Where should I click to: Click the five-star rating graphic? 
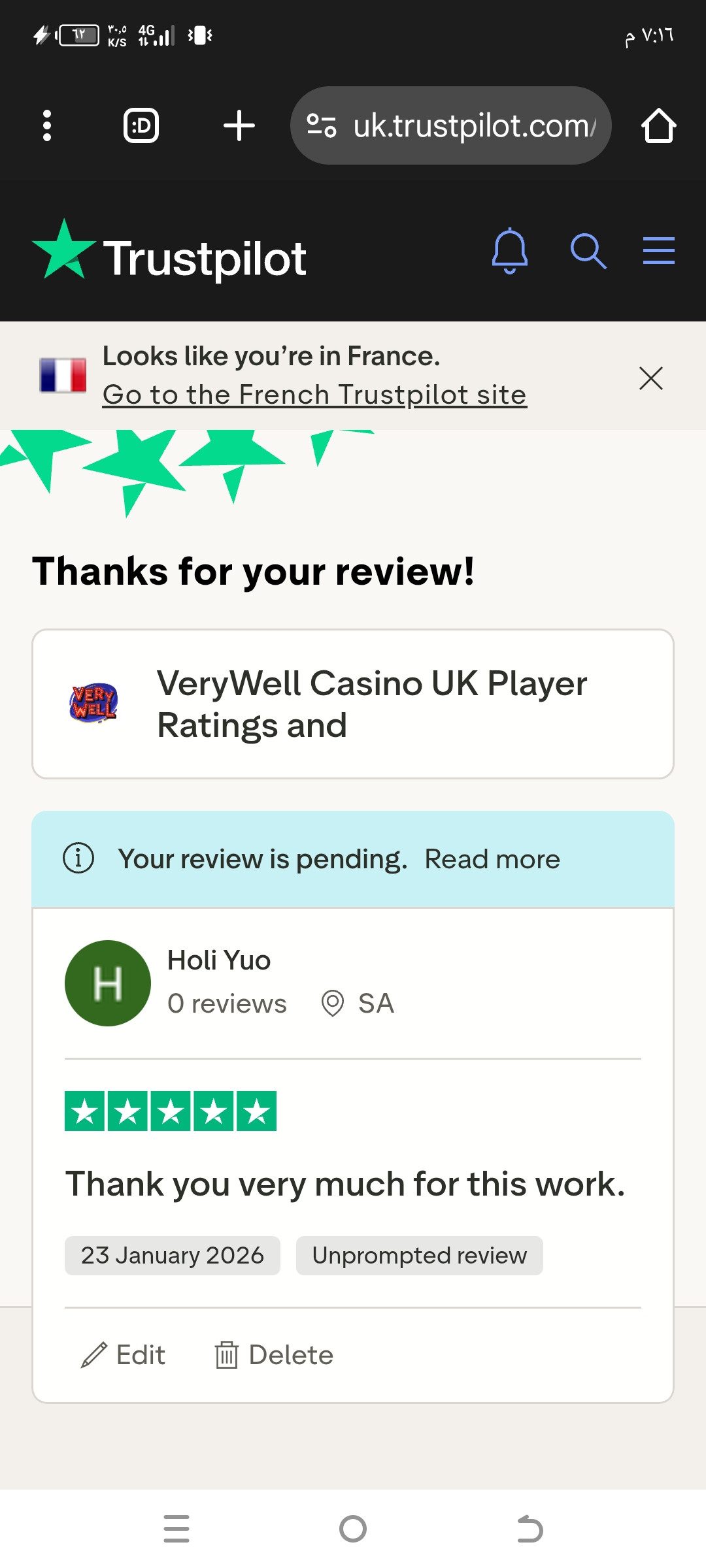pos(171,1111)
